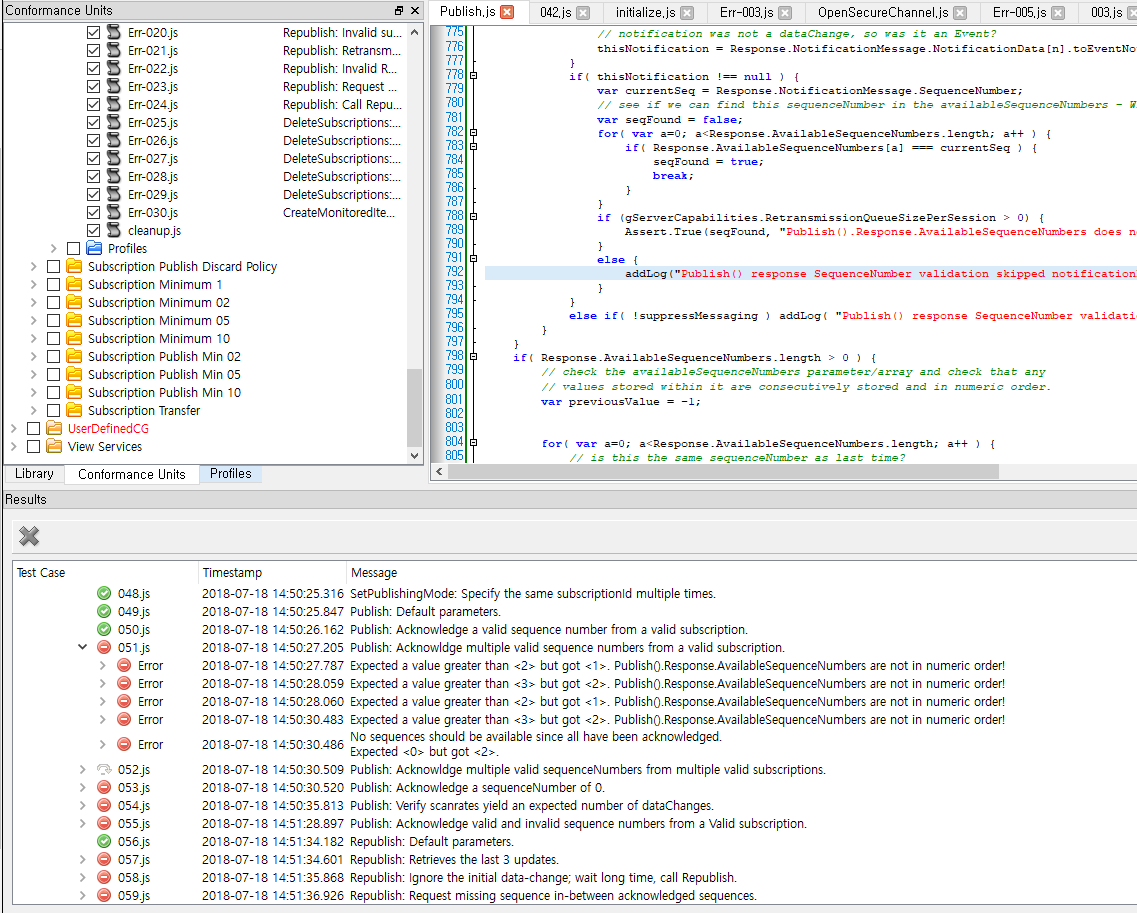The image size is (1137, 913).
Task: Close the Err-005.js tab
Action: click(x=1057, y=12)
